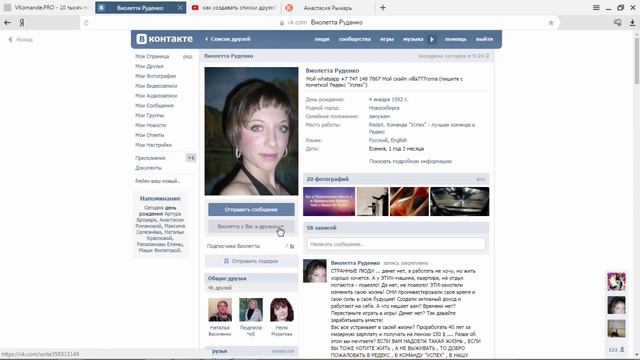
Task: Click выйти to log out
Action: (x=484, y=39)
